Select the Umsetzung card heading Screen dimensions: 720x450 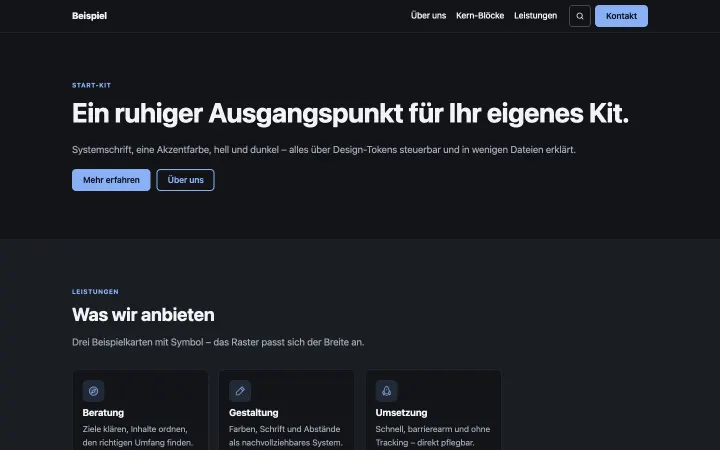[401, 413]
